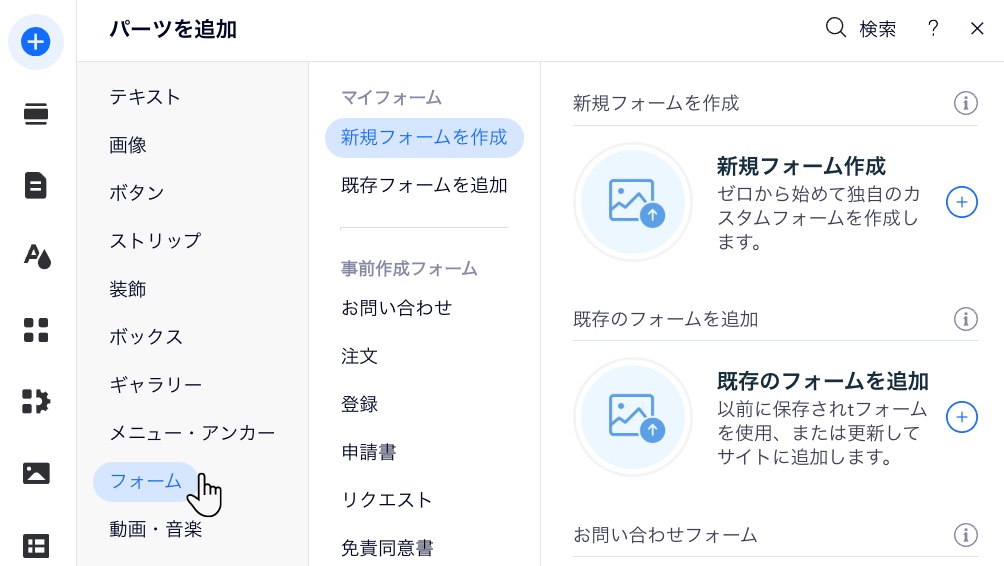Open the puzzle-piece icon in the sidebar
The height and width of the screenshot is (566, 1004).
click(x=36, y=401)
